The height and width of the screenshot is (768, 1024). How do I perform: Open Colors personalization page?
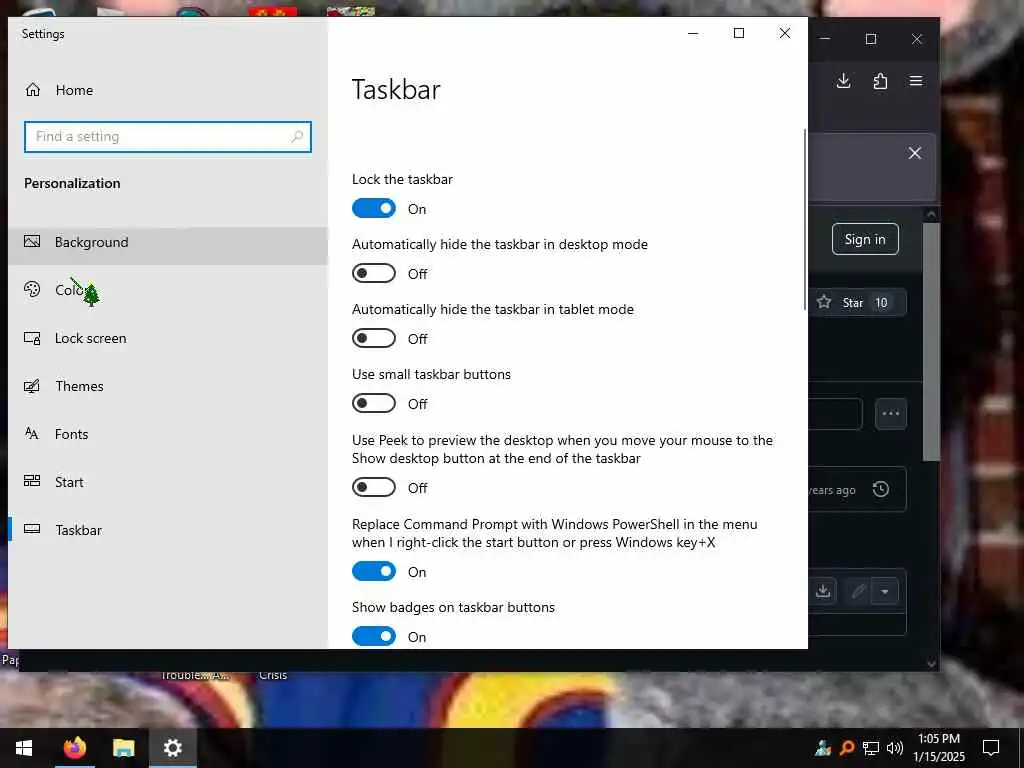168,290
